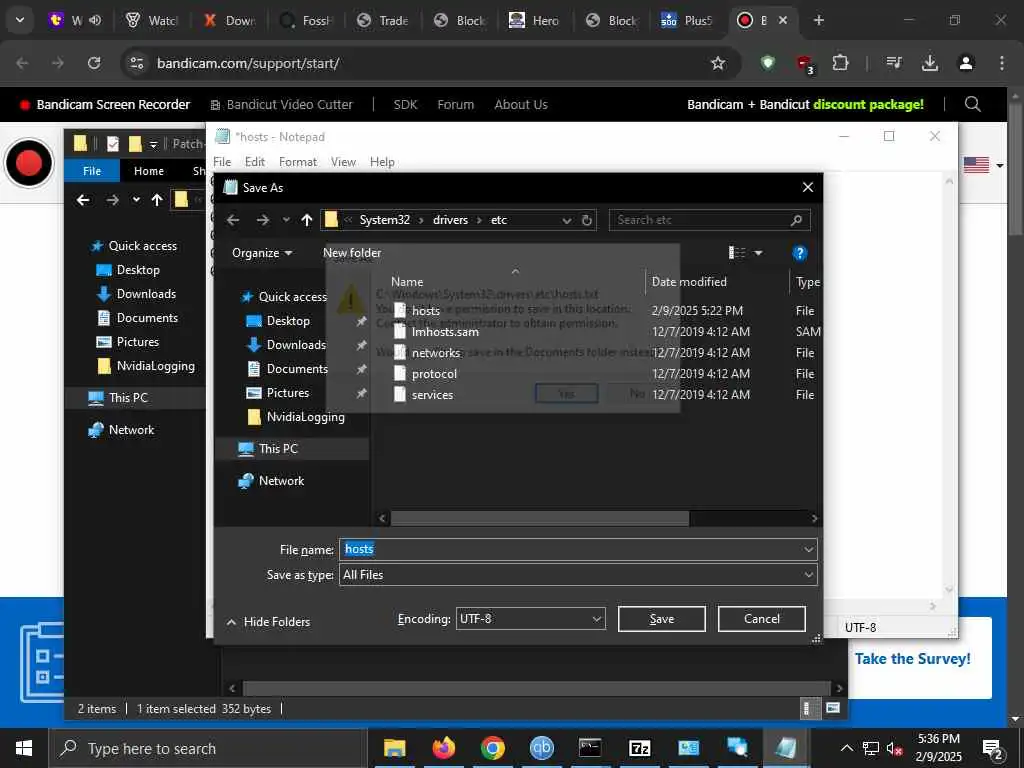Click the blue Help icon in Save As
The width and height of the screenshot is (1024, 768).
[x=799, y=253]
